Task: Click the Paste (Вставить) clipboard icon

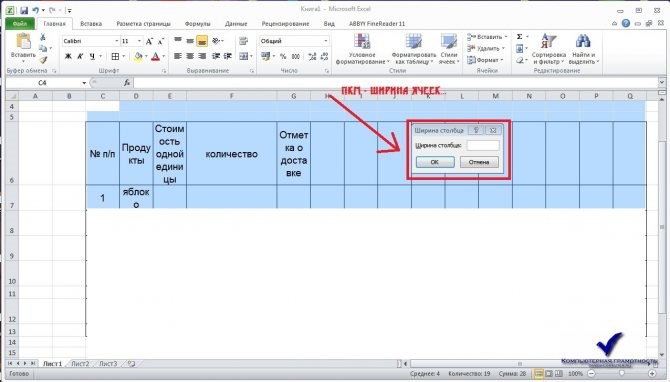Action: pyautogui.click(x=23, y=41)
